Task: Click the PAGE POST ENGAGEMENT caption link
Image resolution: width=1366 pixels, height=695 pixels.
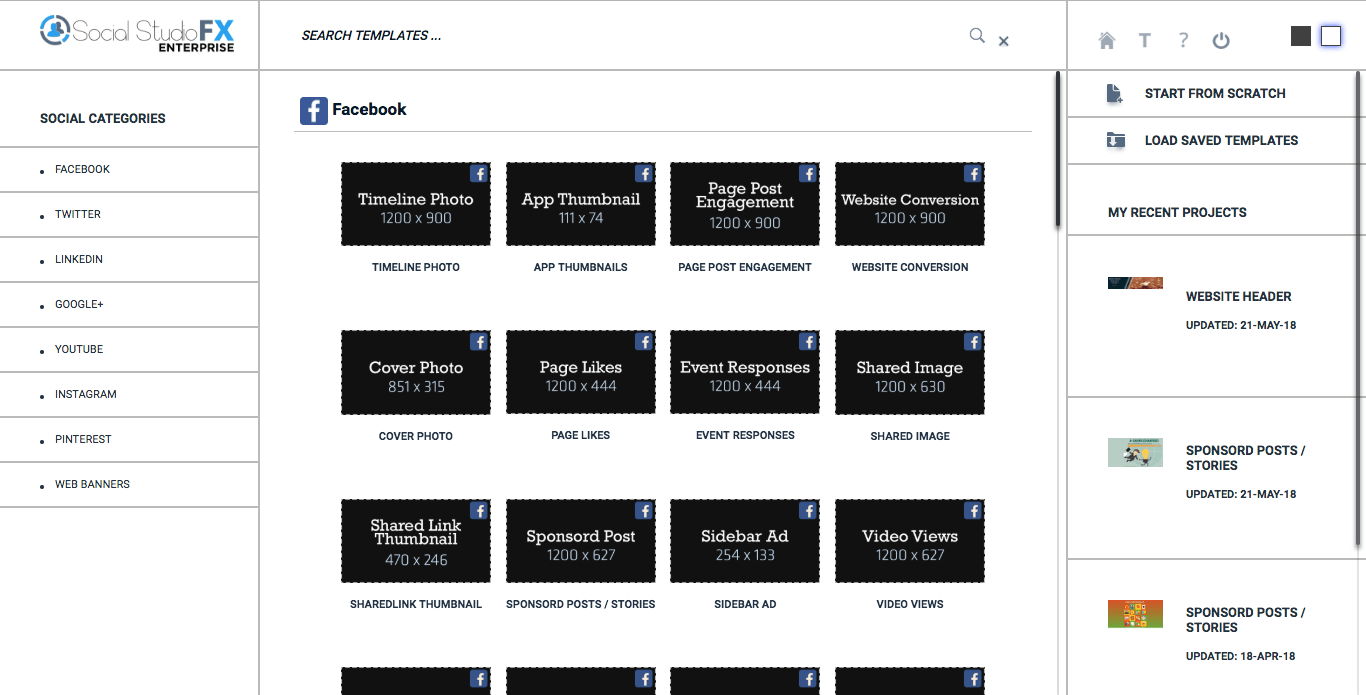Action: tap(745, 268)
